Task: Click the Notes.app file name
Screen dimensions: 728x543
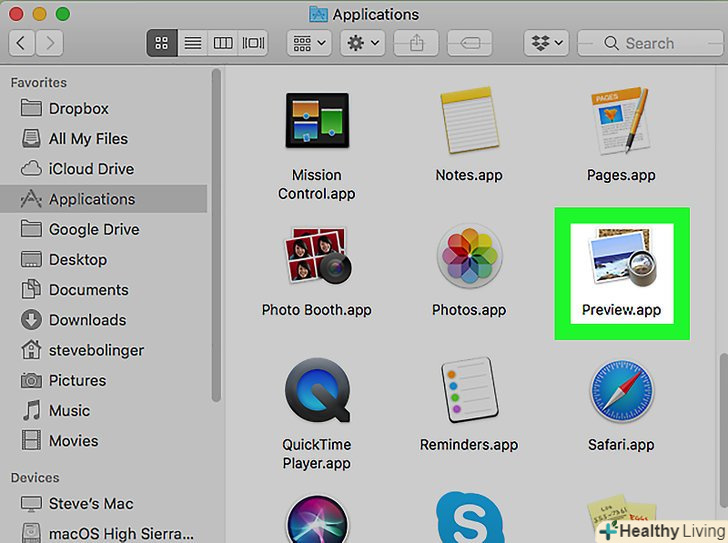Action: 469,175
